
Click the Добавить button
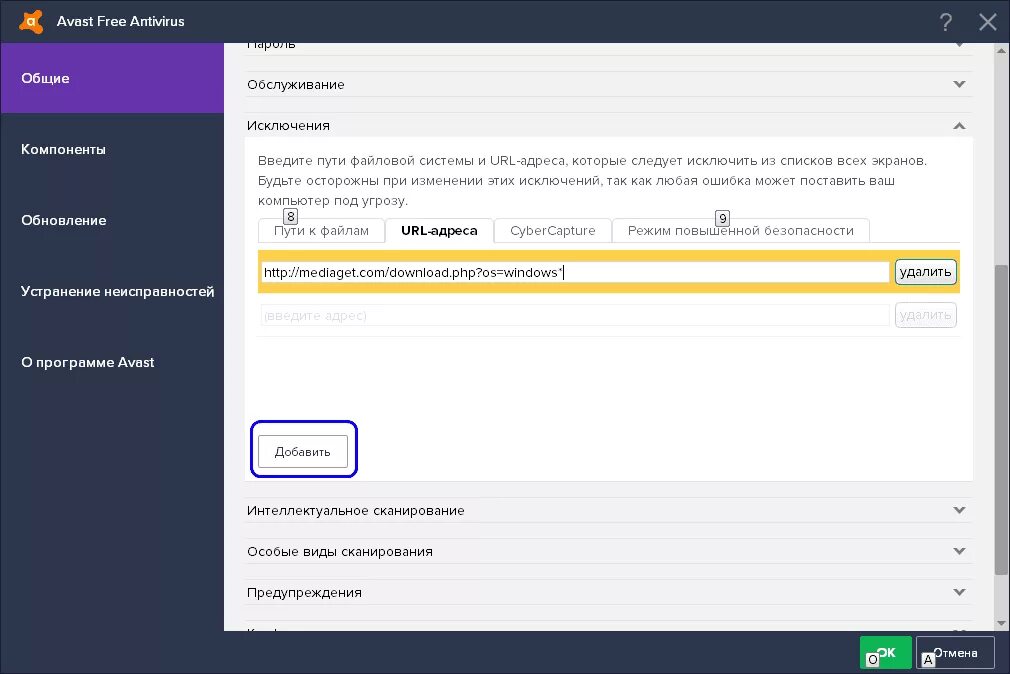(x=303, y=452)
